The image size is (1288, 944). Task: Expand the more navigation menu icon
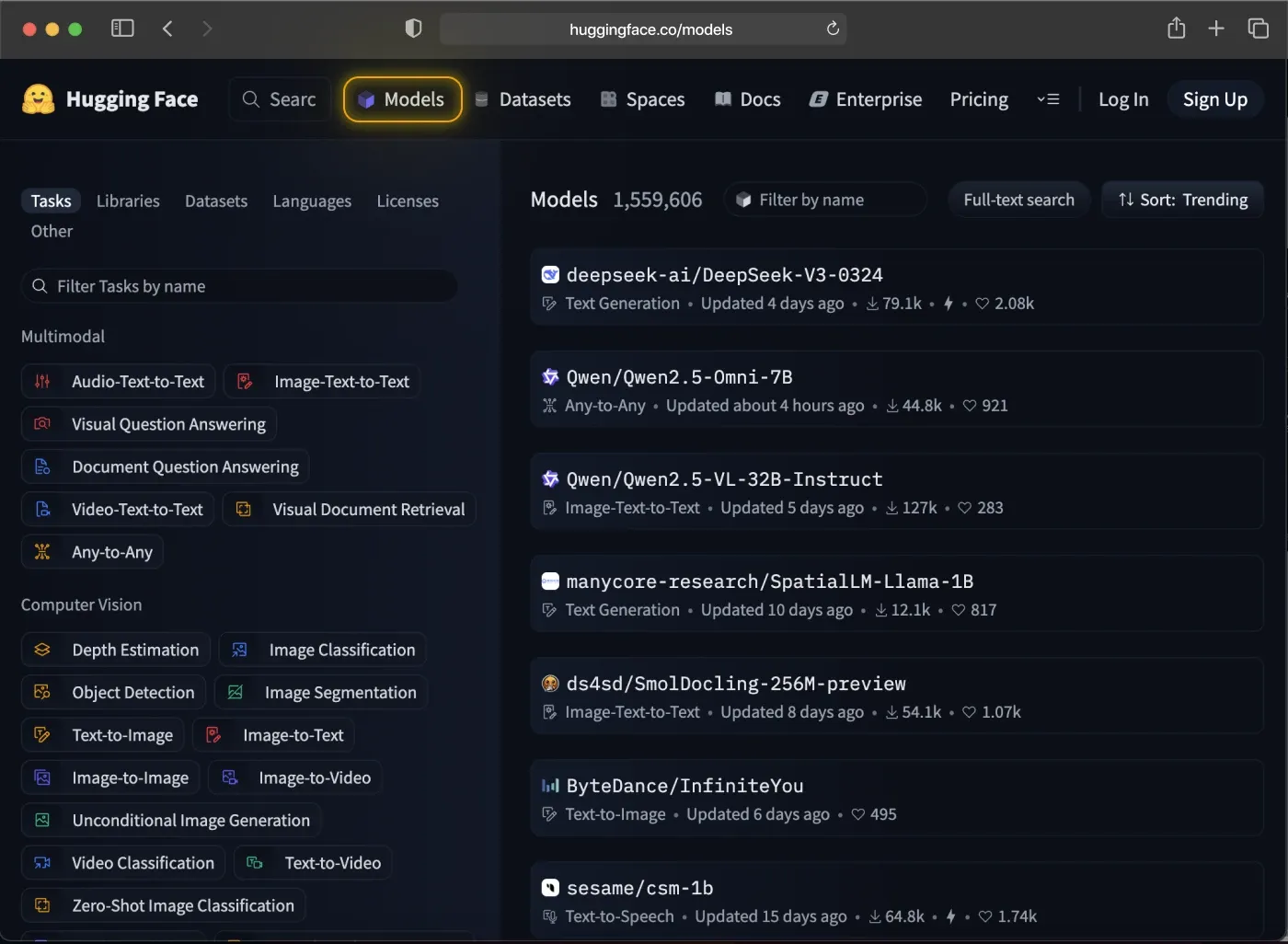click(x=1048, y=99)
